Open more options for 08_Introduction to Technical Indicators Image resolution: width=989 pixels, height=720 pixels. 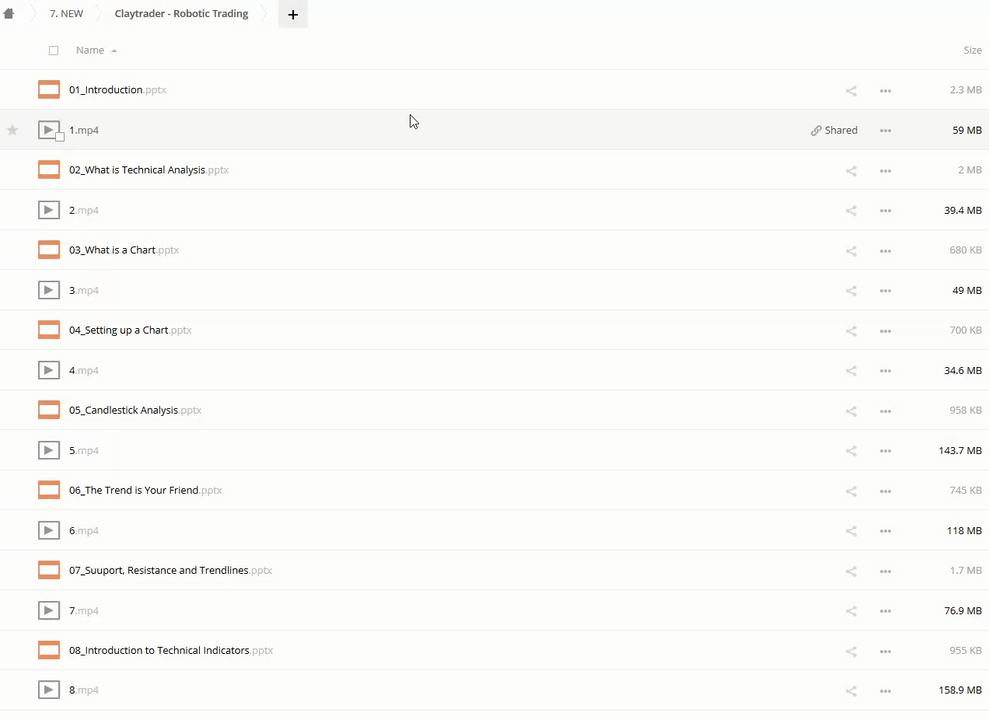885,651
